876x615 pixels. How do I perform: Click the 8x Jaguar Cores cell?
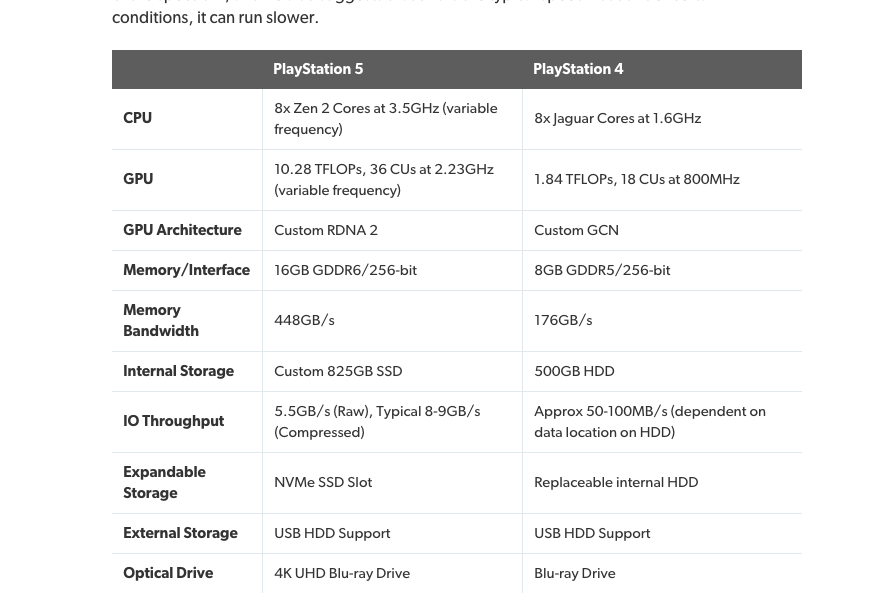coord(617,118)
